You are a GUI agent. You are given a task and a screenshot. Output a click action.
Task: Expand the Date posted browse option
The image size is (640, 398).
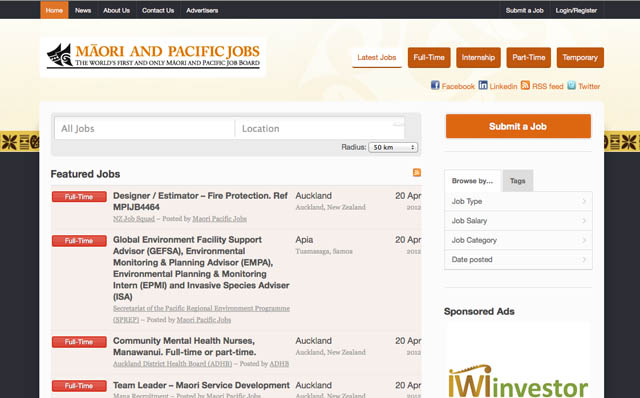point(518,260)
